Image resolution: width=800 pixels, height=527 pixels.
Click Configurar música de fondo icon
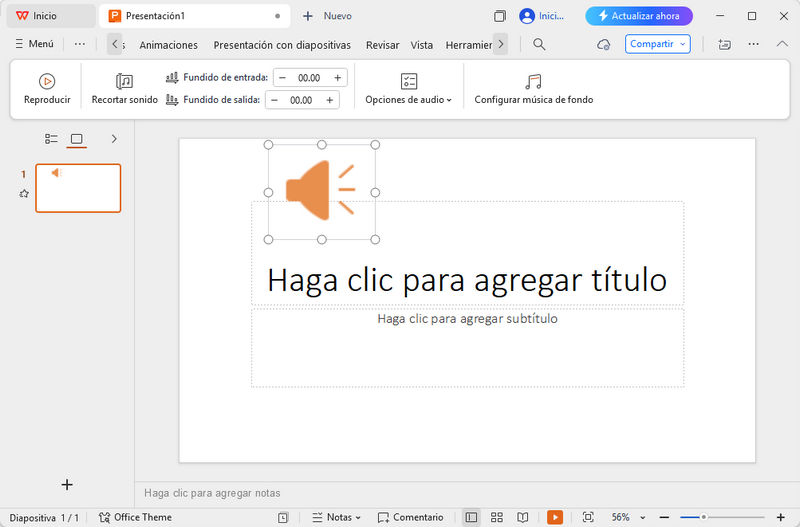tap(533, 82)
